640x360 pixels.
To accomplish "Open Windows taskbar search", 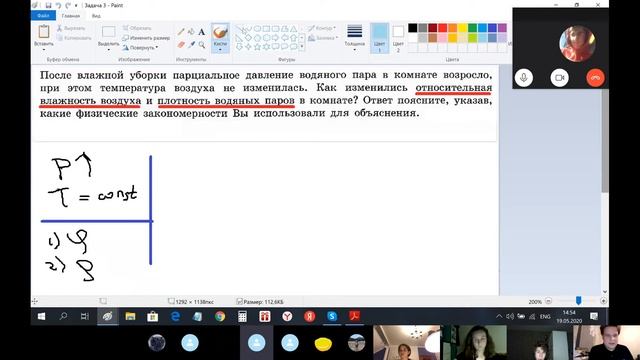I will (63, 316).
